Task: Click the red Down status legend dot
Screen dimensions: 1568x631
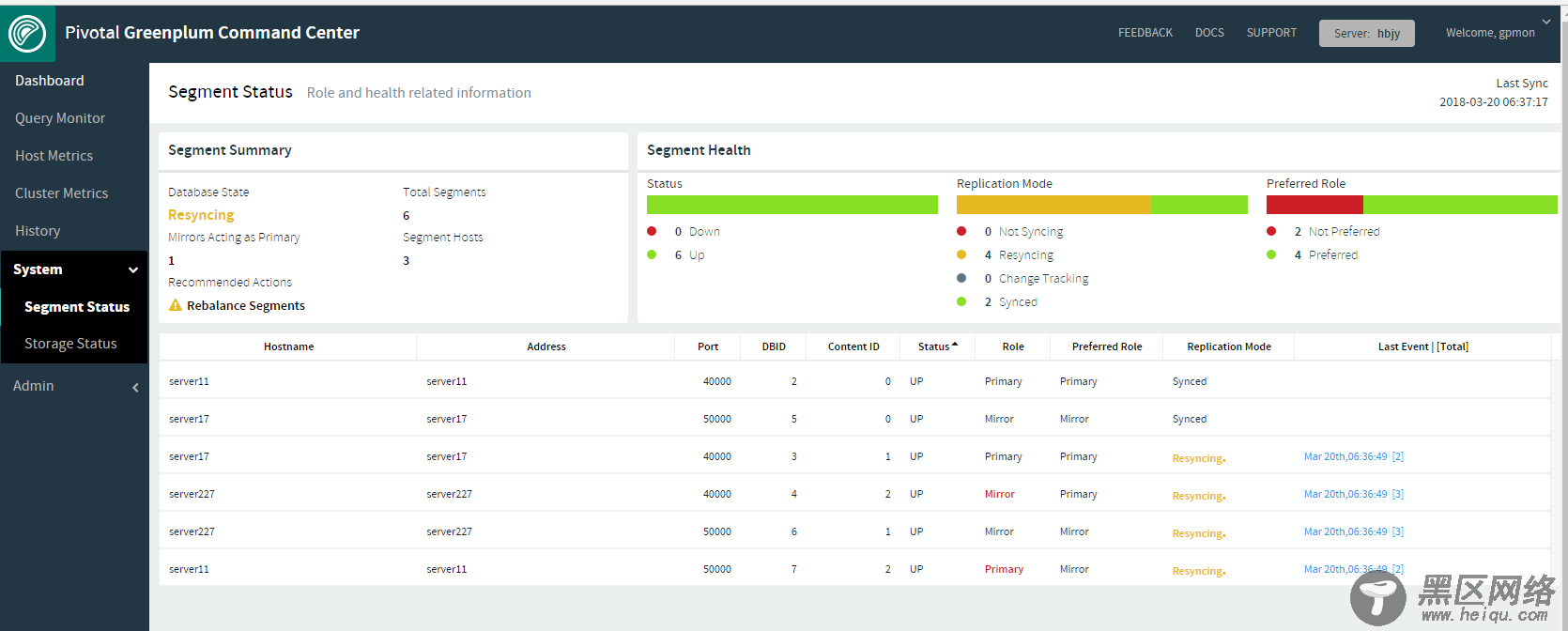Action: [x=652, y=231]
